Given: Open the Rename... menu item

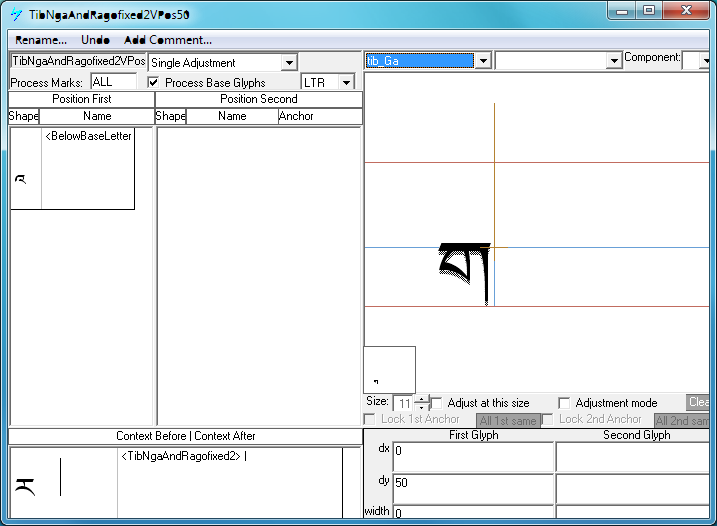Looking at the screenshot, I should pos(41,40).
